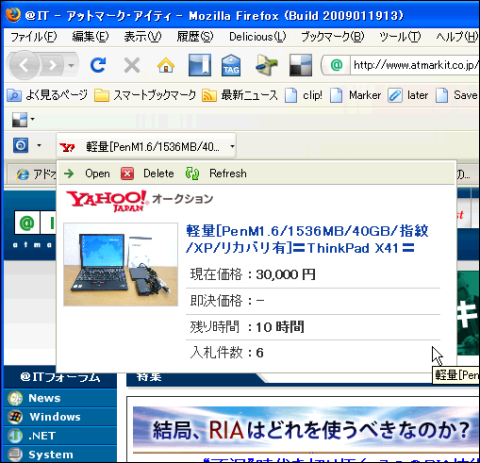480x463 pixels.
Task: Go to the Home page icon
Action: [x=166, y=65]
